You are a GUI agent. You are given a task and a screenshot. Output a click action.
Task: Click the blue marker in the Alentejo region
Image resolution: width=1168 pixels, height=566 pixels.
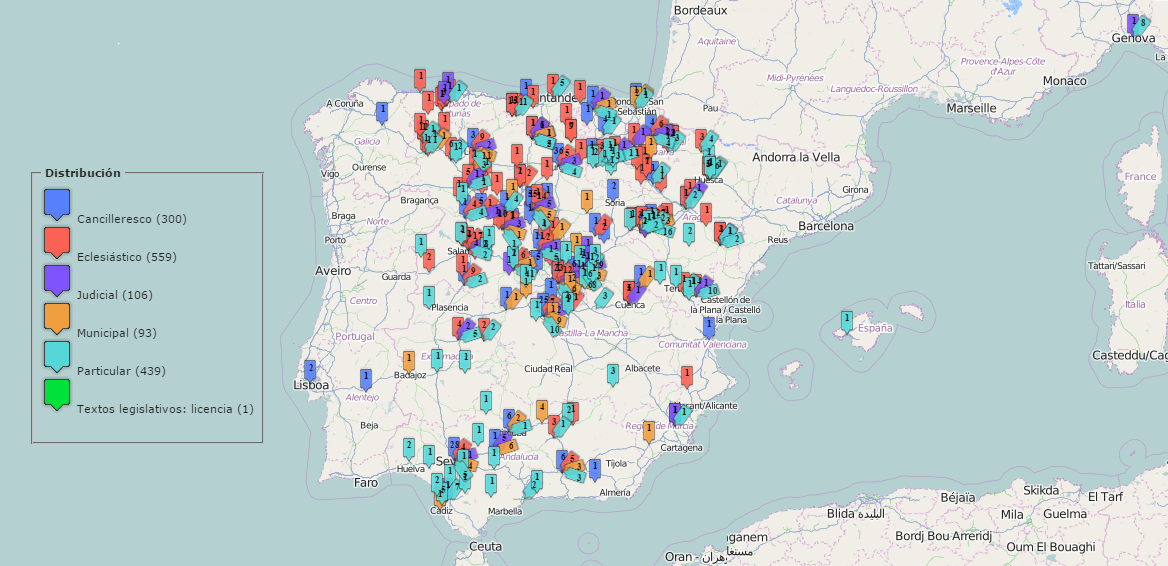[366, 379]
